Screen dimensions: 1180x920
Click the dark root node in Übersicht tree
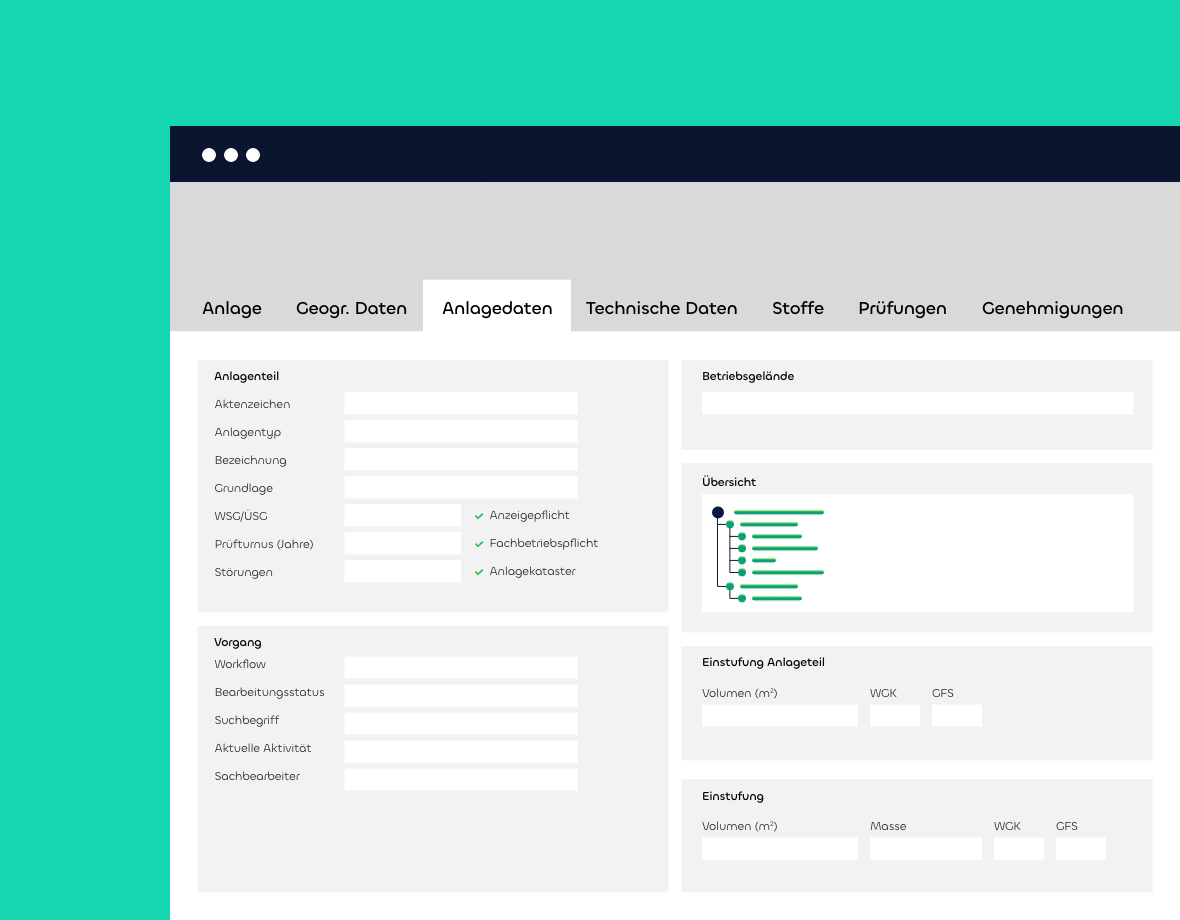pyautogui.click(x=717, y=512)
